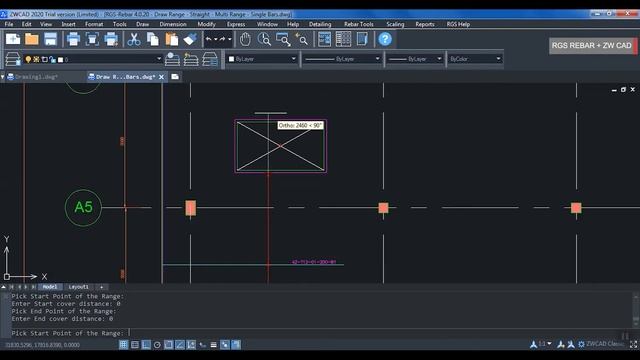Toggle Object Snap Tracking in status bar
Viewport: 640px width, 360px height.
[x=180, y=345]
